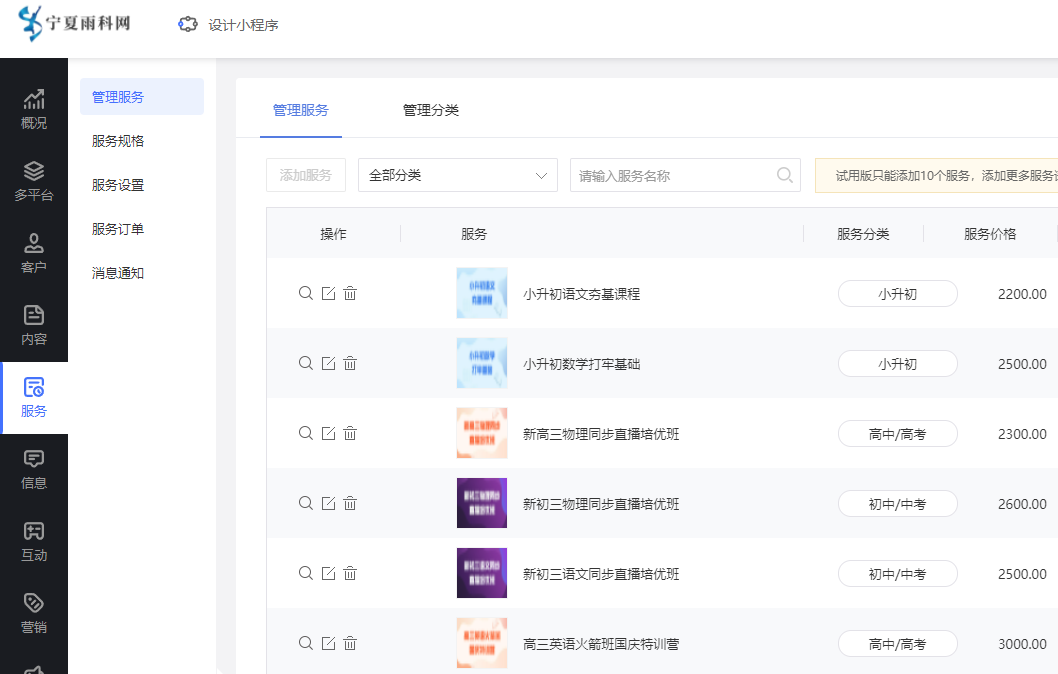1058x674 pixels.
Task: Edit the 新高三物理同步直播培优班 service
Action: pos(329,433)
